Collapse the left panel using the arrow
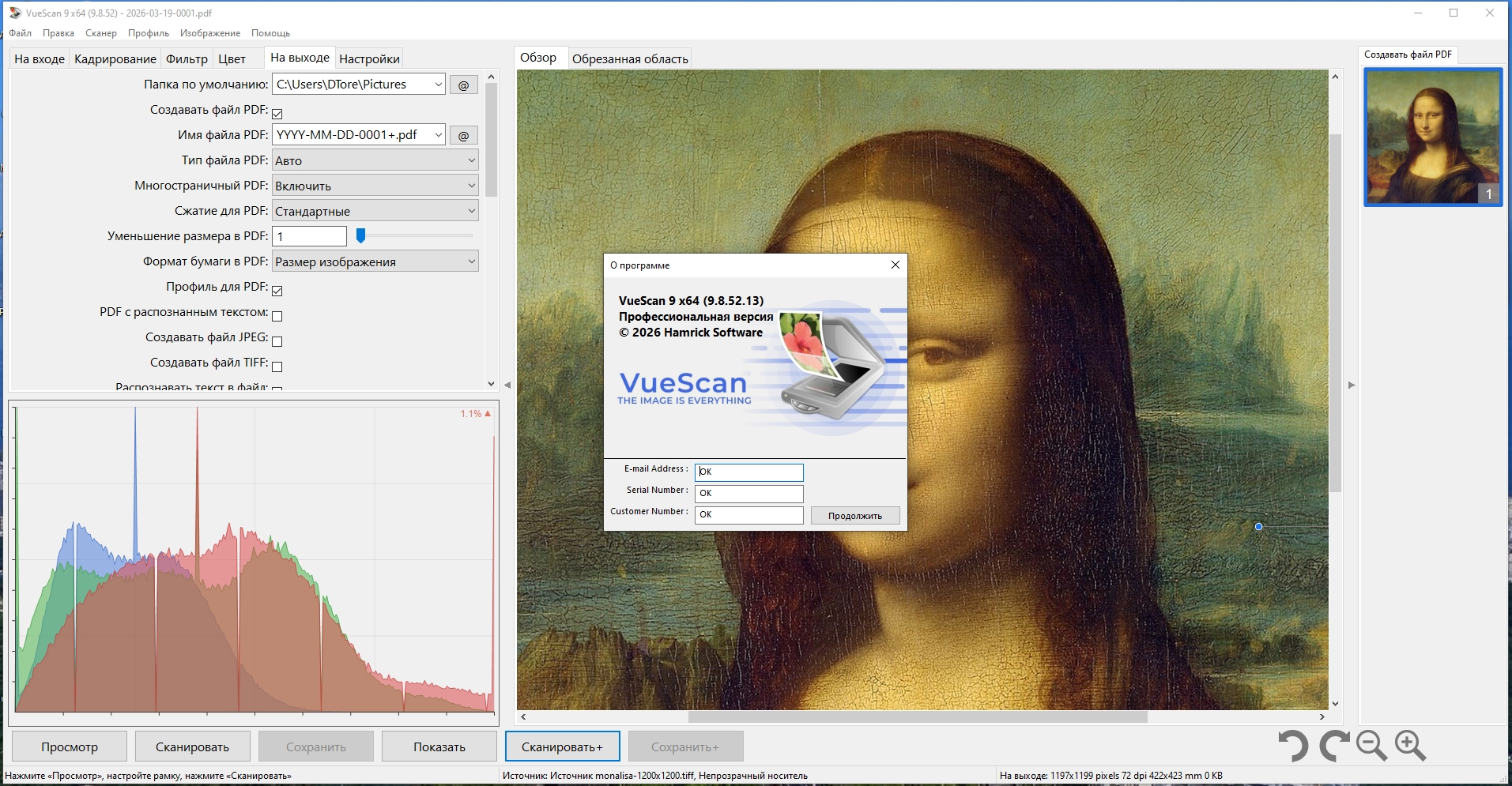Viewport: 1512px width, 786px height. pyautogui.click(x=507, y=385)
